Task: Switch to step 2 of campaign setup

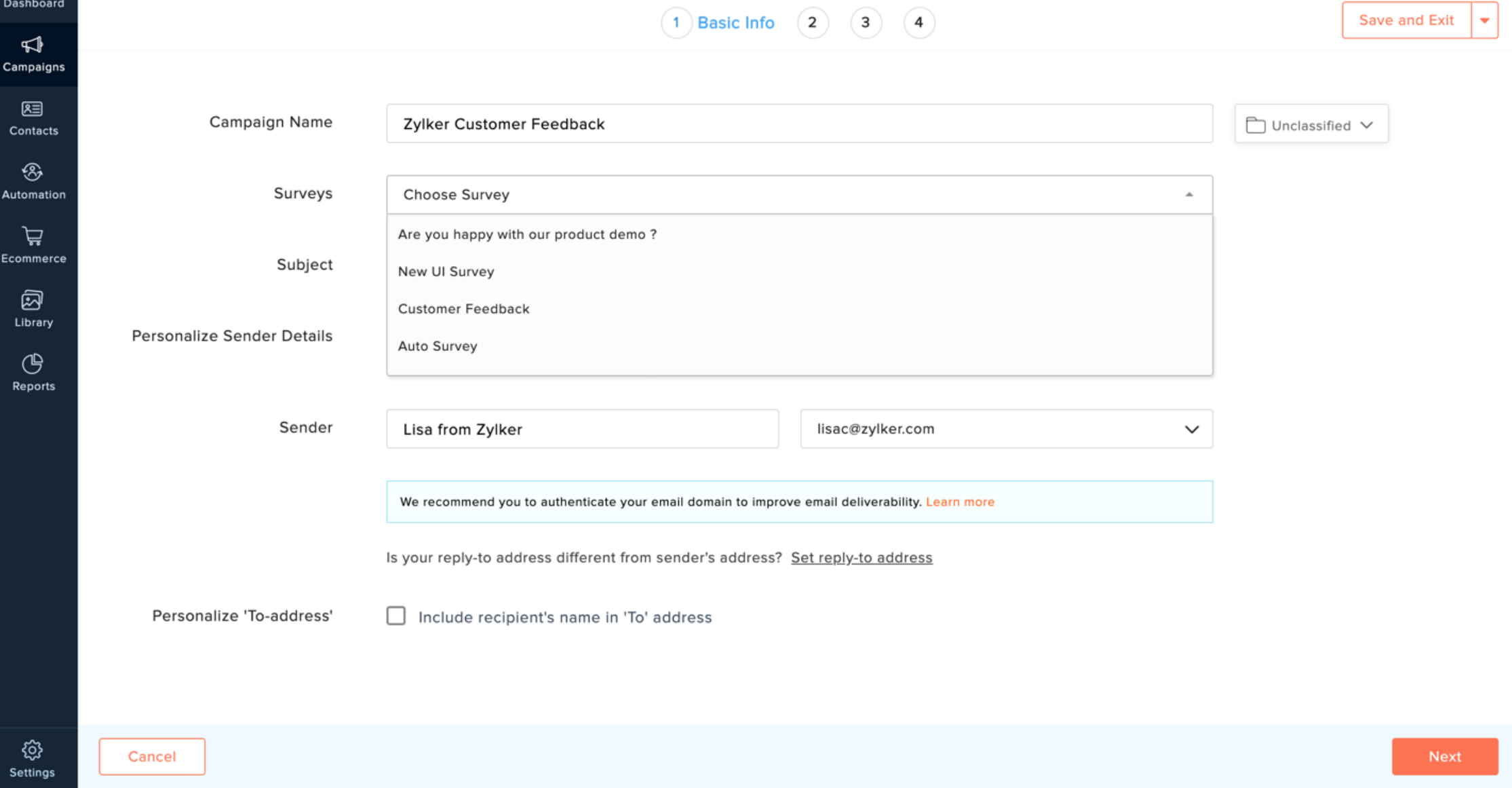Action: [811, 22]
